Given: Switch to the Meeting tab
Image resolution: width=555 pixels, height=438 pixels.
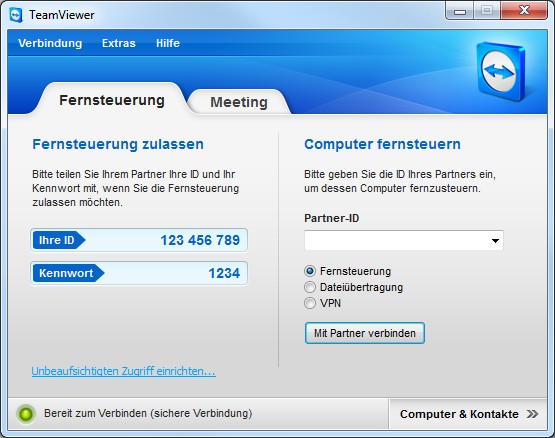Looking at the screenshot, I should click(x=239, y=102).
